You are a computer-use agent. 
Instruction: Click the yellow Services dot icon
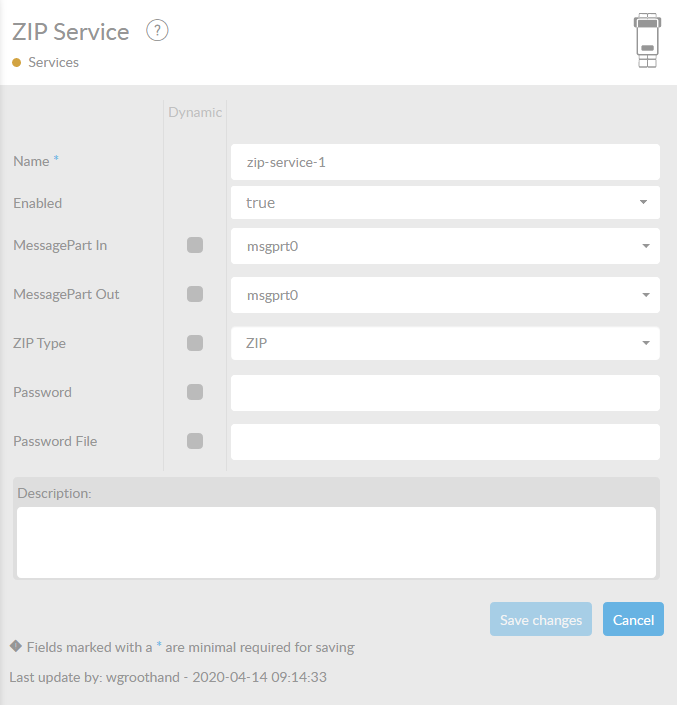(x=17, y=63)
